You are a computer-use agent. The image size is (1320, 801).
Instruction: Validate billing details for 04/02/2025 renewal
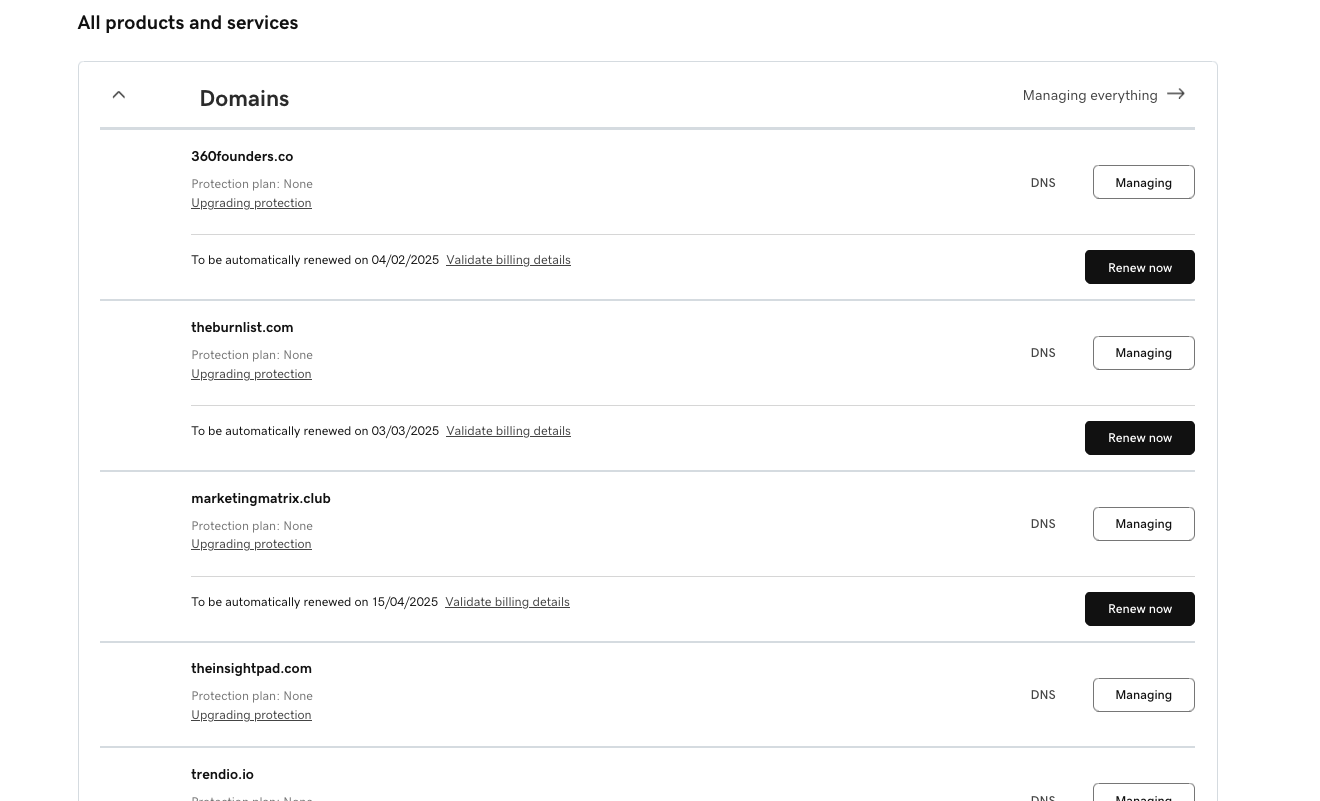[x=508, y=260]
